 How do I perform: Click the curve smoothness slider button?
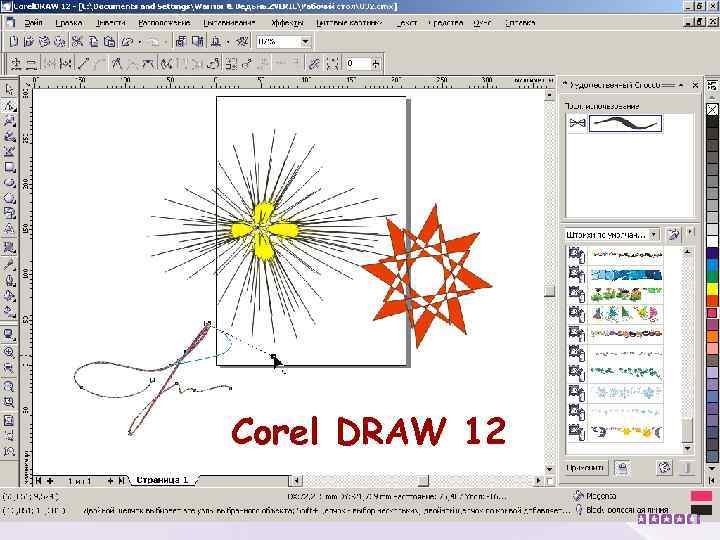pyautogui.click(x=376, y=63)
